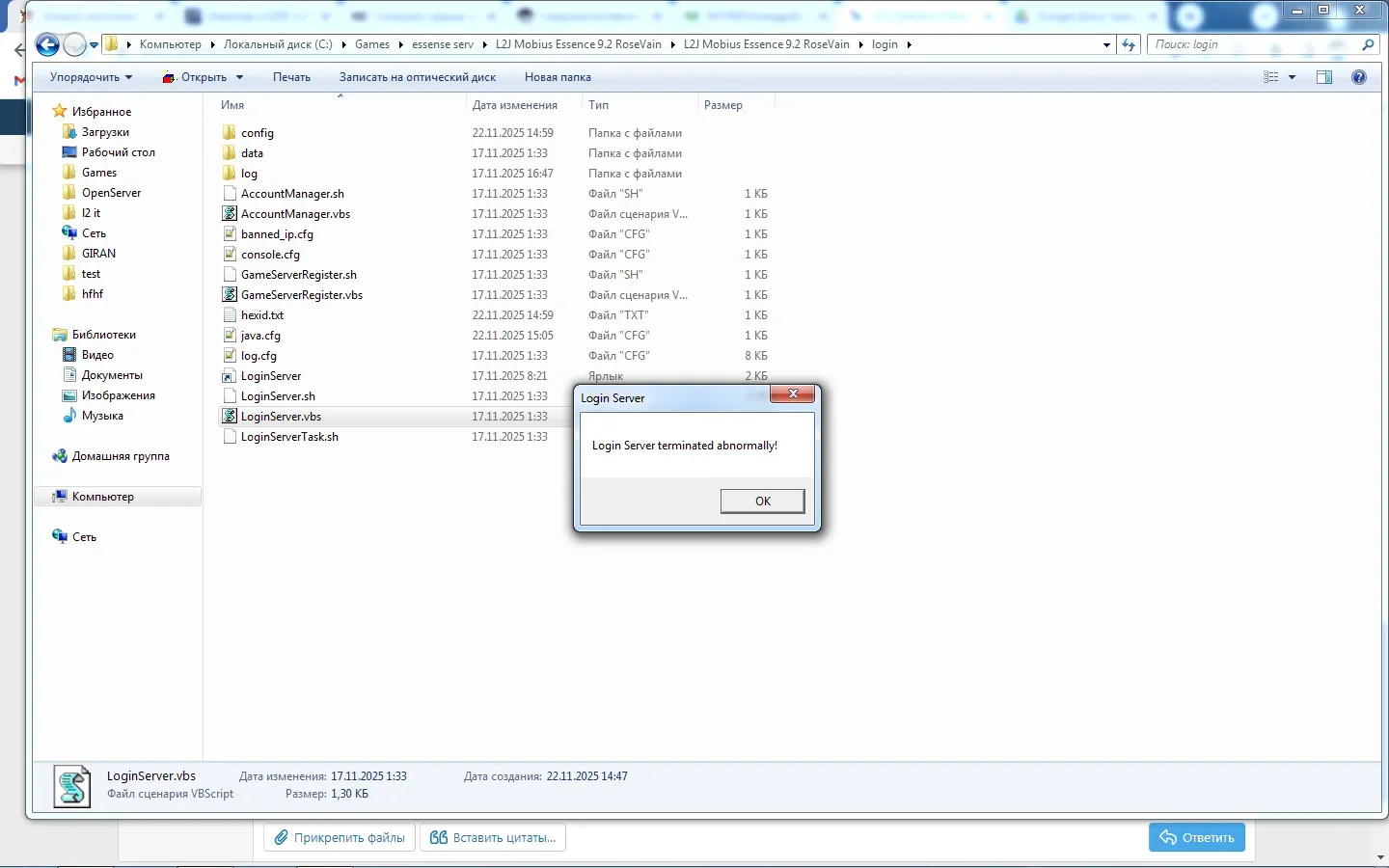1389x868 pixels.
Task: Select the AccountManager.vbs file
Action: coord(294,214)
